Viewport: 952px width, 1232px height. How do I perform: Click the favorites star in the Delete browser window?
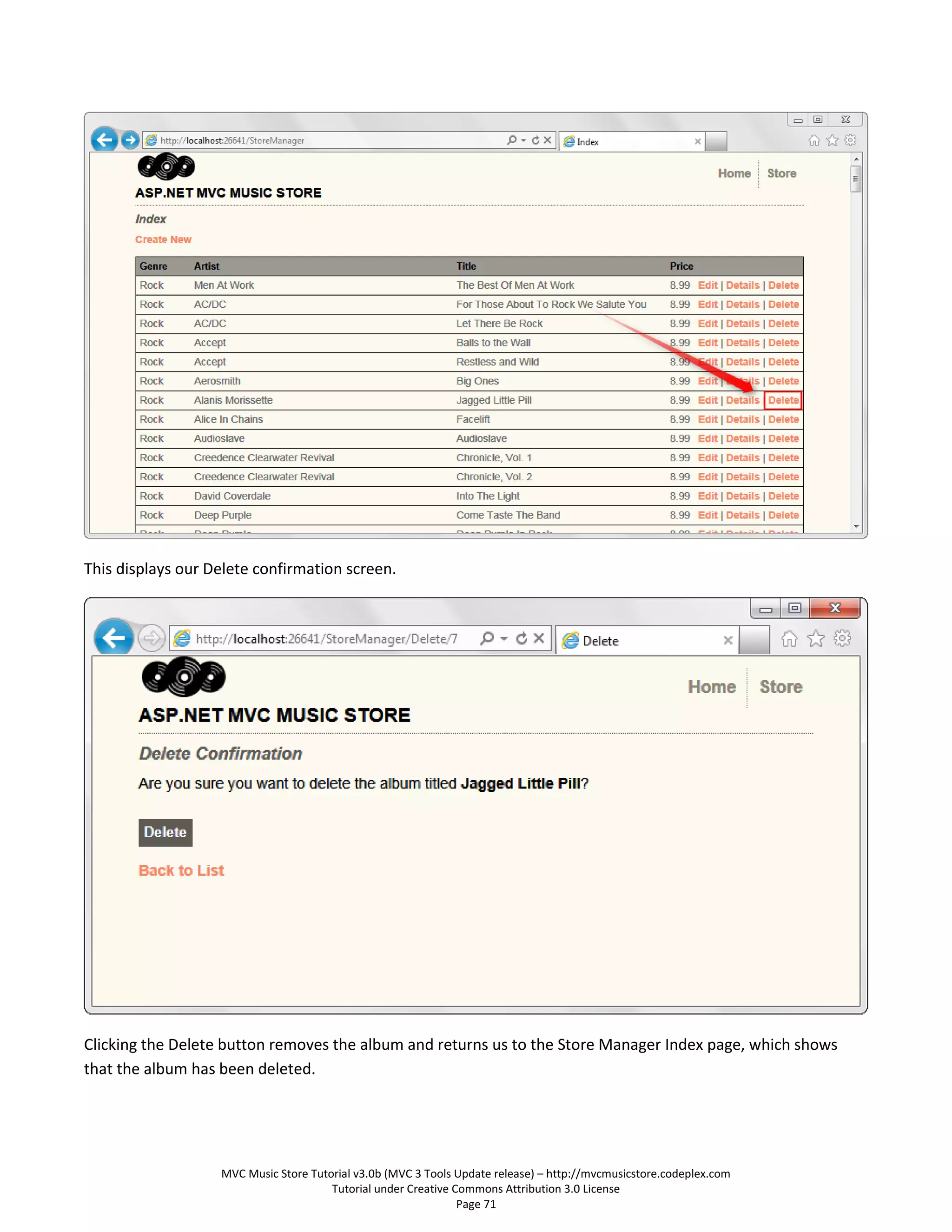815,639
